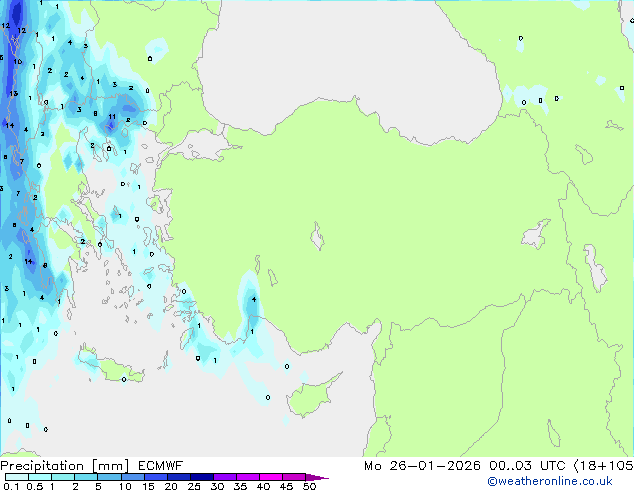
Task: Click the 'ECMWF' model label
Action: click(x=161, y=466)
